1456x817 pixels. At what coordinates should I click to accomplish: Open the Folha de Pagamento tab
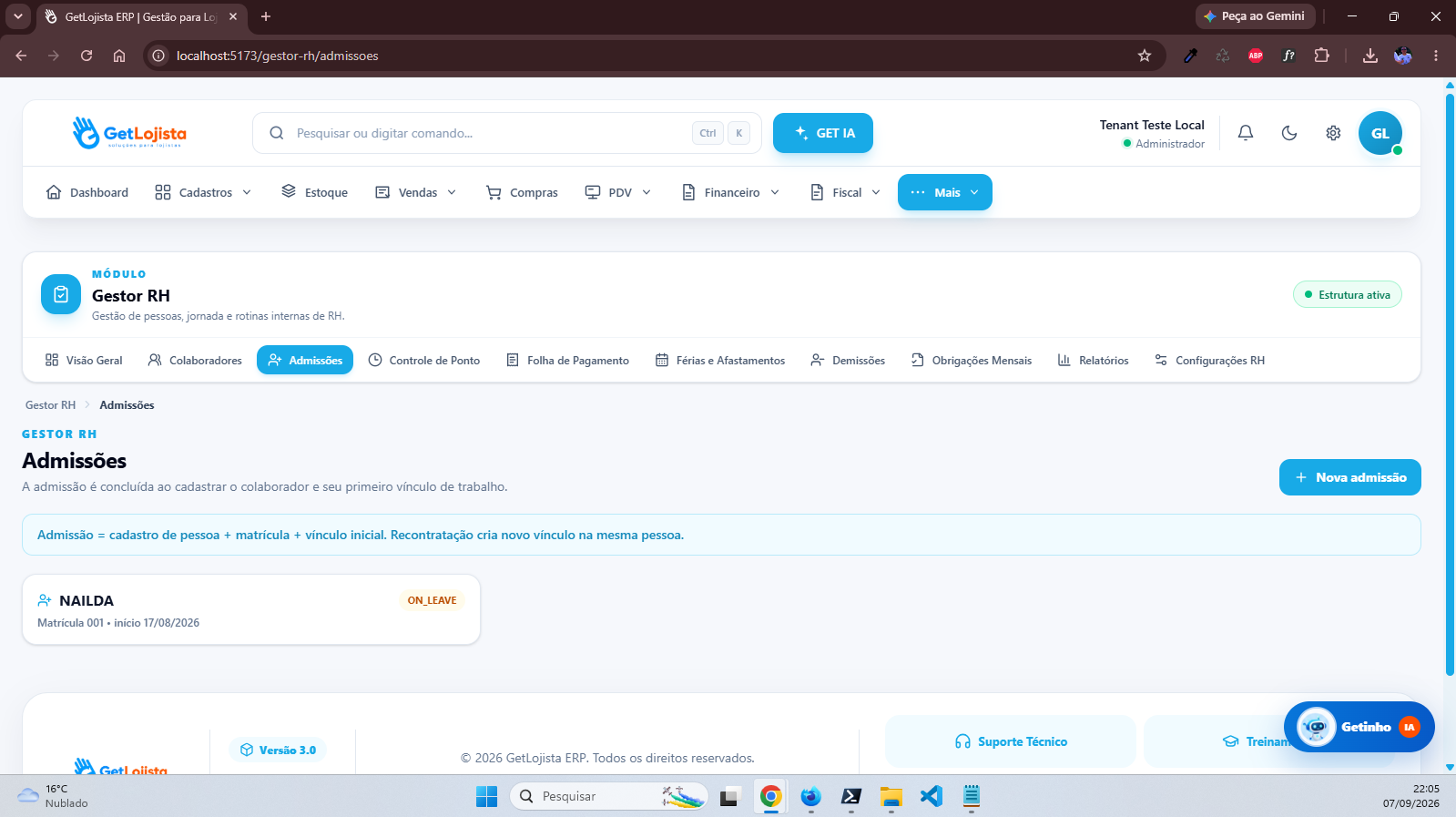tap(568, 361)
